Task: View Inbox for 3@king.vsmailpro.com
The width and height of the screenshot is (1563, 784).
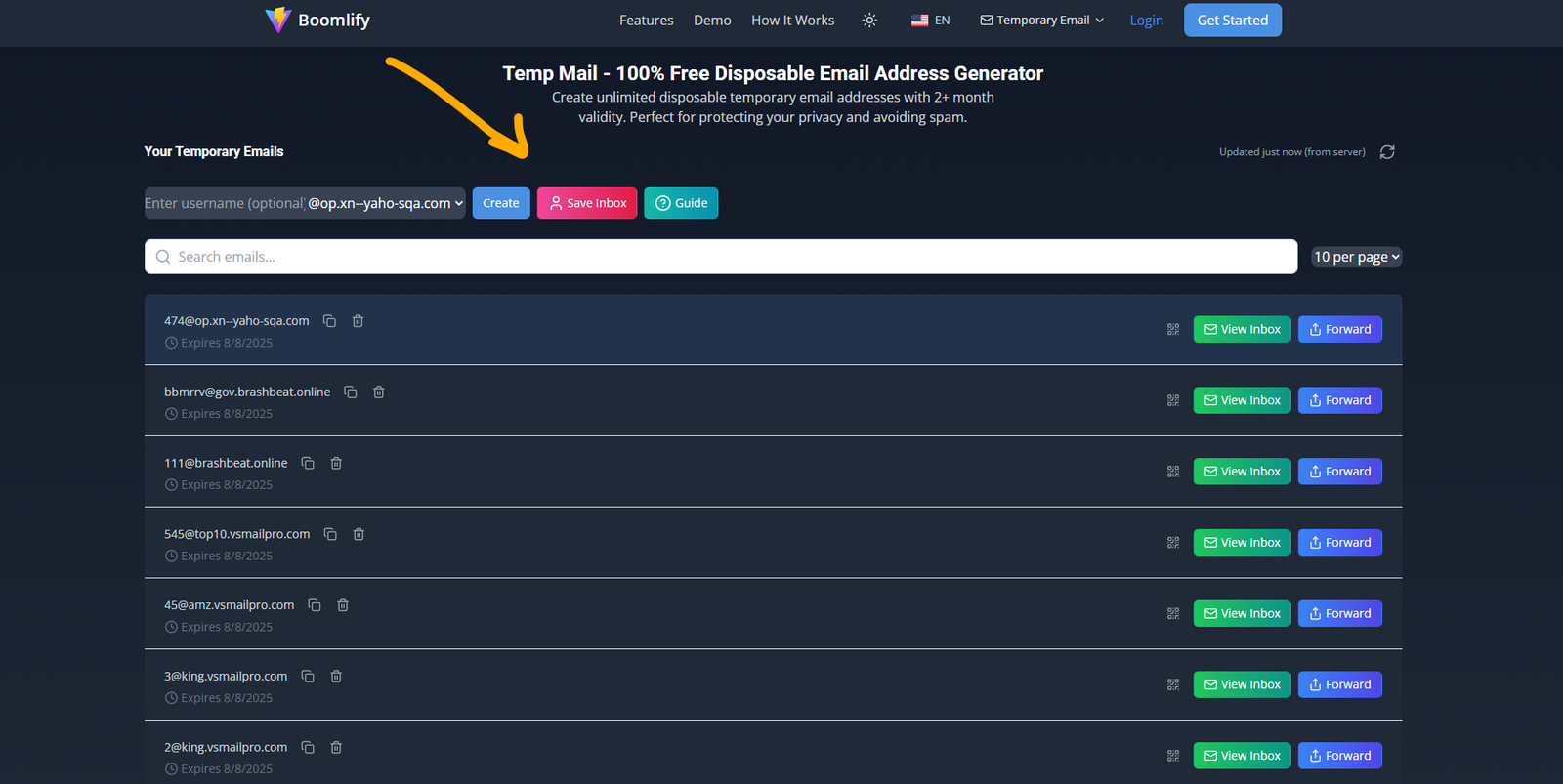Action: (x=1243, y=685)
